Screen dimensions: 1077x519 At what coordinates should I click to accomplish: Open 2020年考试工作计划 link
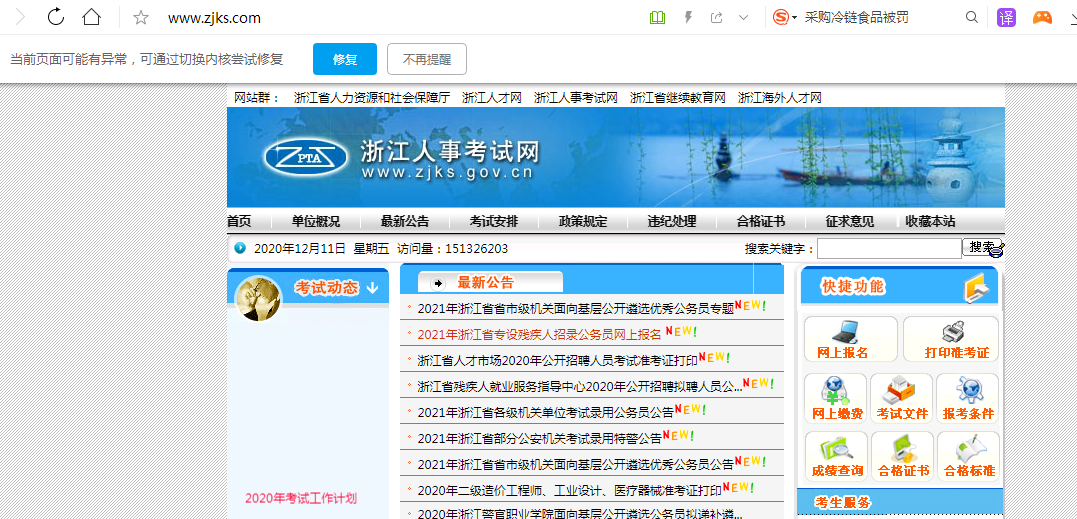tap(301, 498)
